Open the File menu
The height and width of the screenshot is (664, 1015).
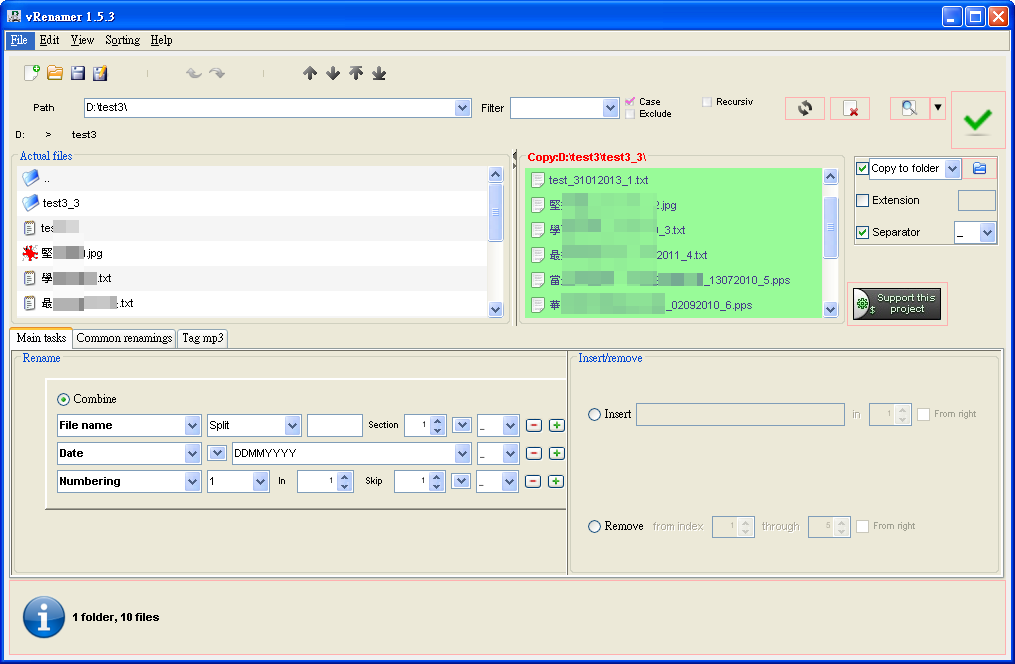click(19, 40)
